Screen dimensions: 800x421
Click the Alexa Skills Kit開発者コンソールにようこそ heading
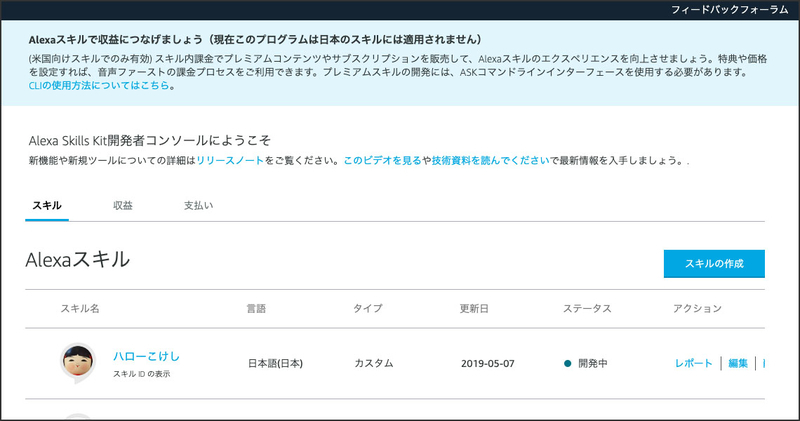(149, 140)
